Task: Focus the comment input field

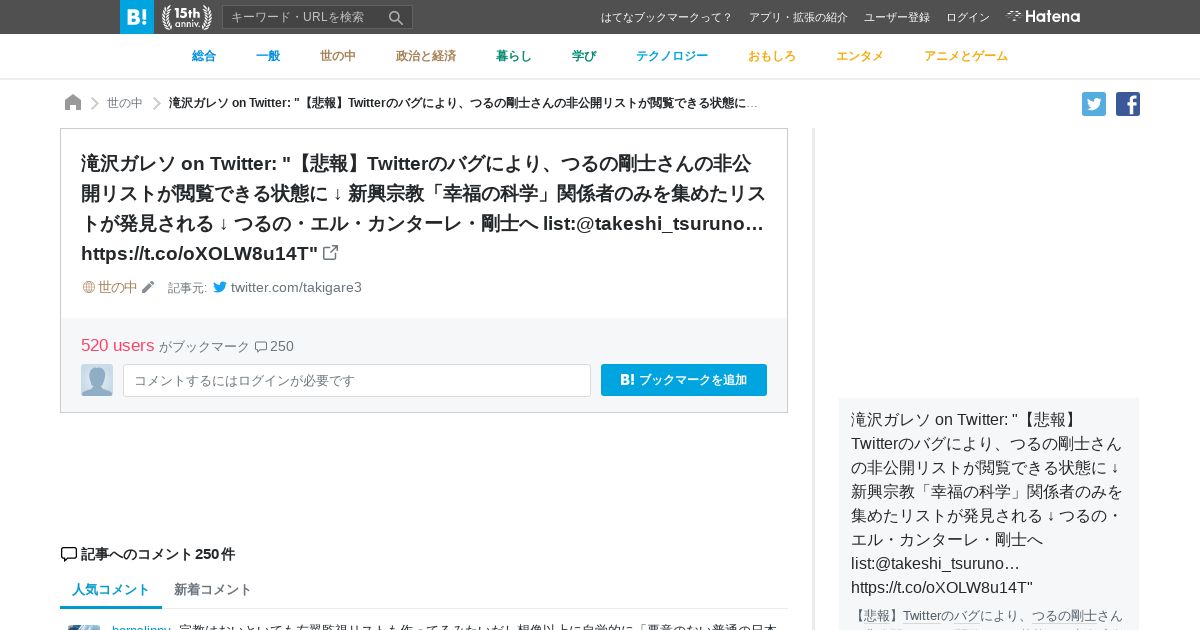Action: tap(357, 380)
